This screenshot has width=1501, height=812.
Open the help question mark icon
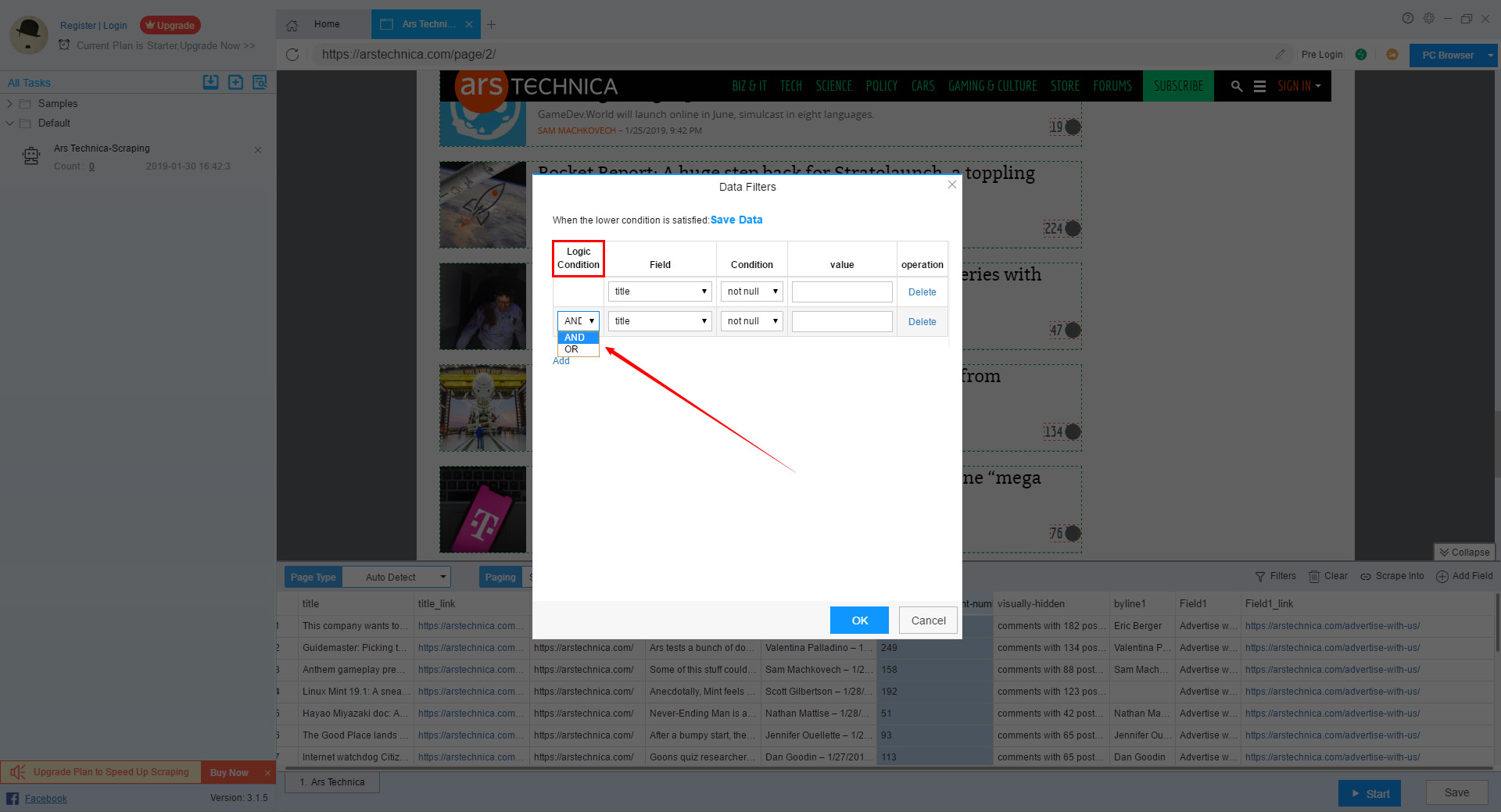(x=1408, y=18)
